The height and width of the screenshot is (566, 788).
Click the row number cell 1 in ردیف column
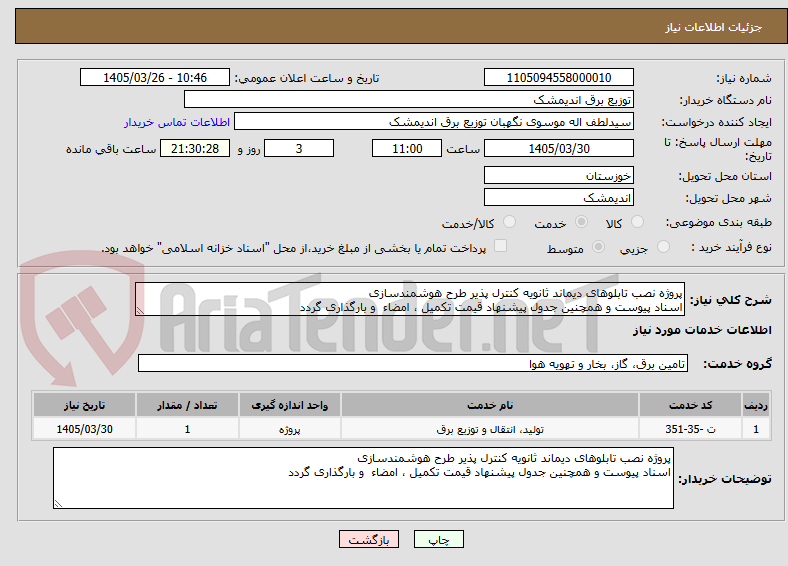click(756, 429)
